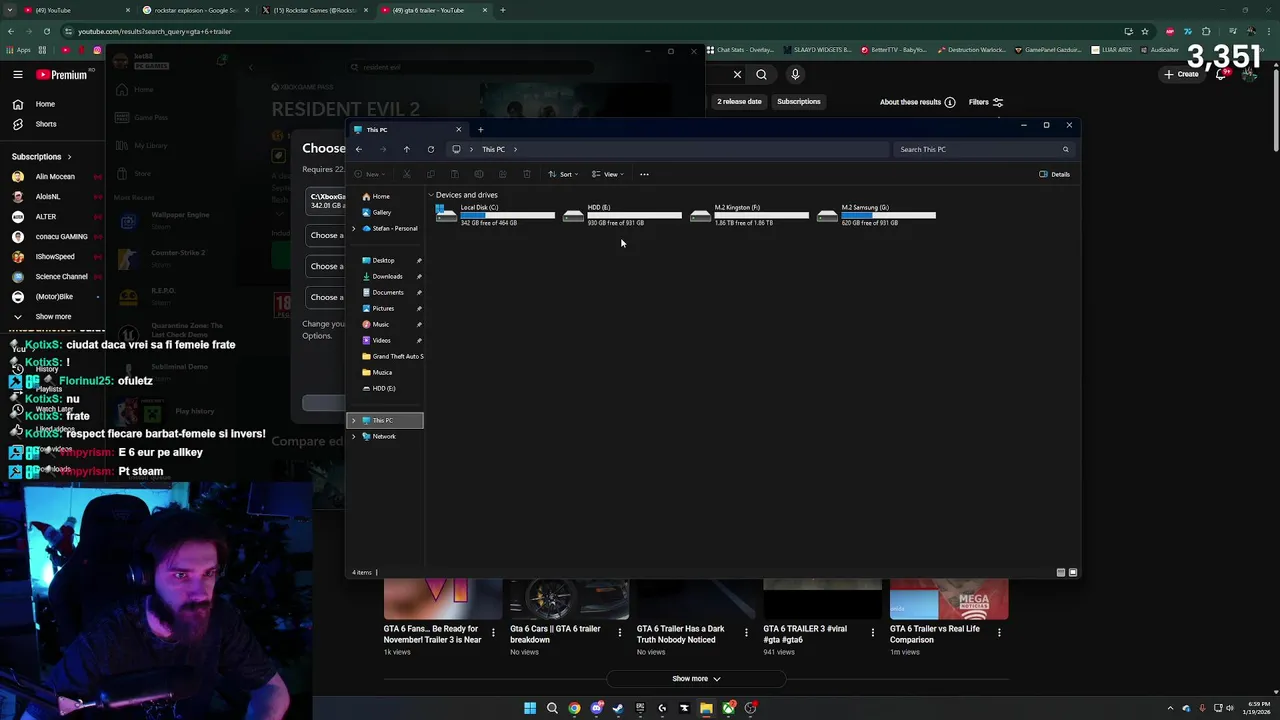Refresh the This PC folder view
This screenshot has height=720, width=1280.
pos(431,149)
